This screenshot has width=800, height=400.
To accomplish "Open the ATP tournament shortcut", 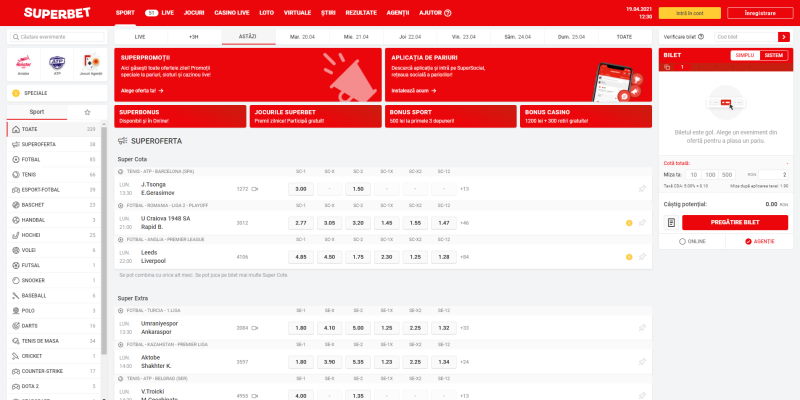I will click(x=57, y=64).
